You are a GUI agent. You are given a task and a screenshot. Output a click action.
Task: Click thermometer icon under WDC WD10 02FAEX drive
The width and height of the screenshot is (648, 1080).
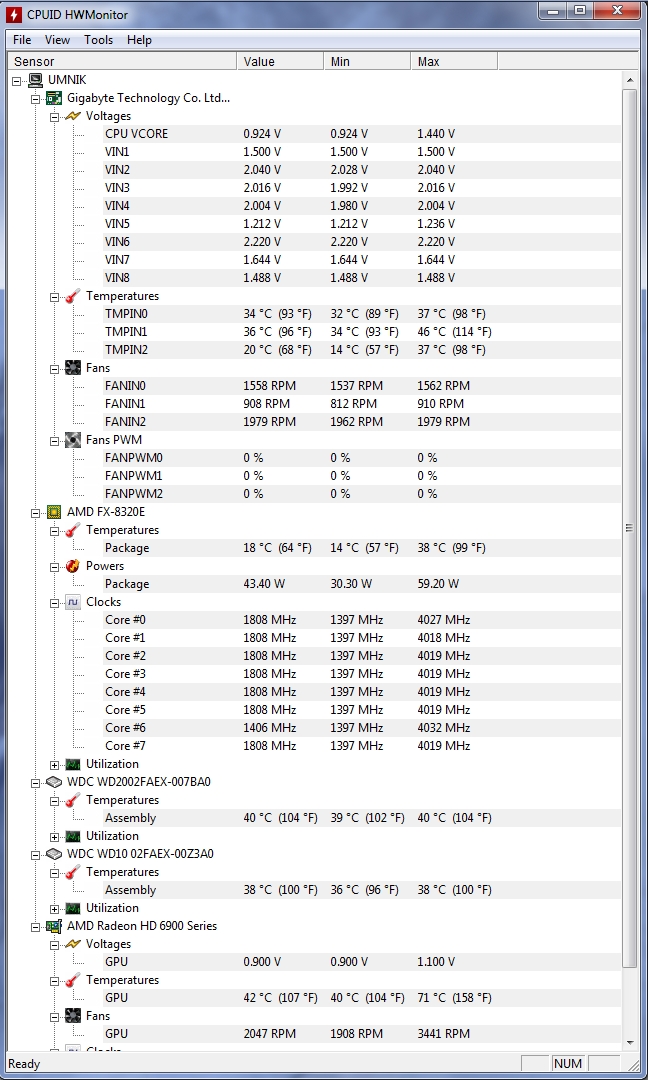[73, 872]
